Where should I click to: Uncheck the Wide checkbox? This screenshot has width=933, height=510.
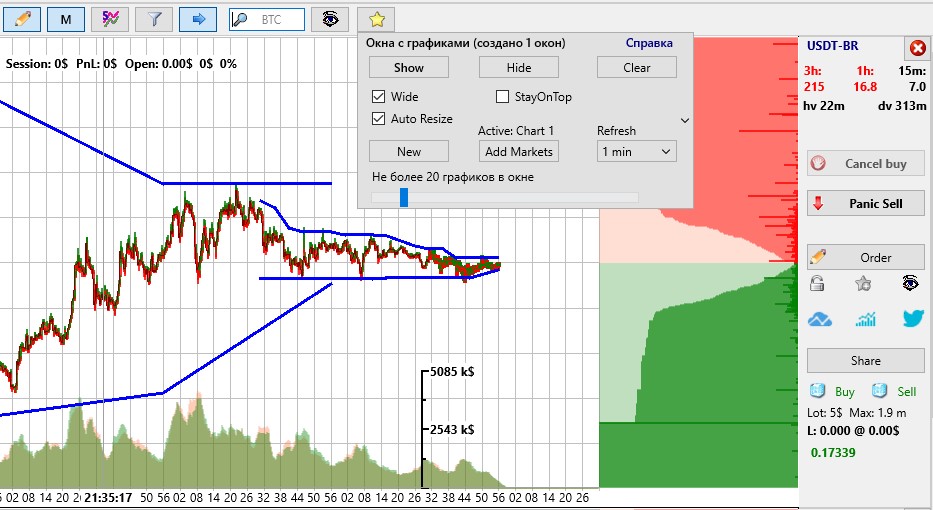[379, 97]
